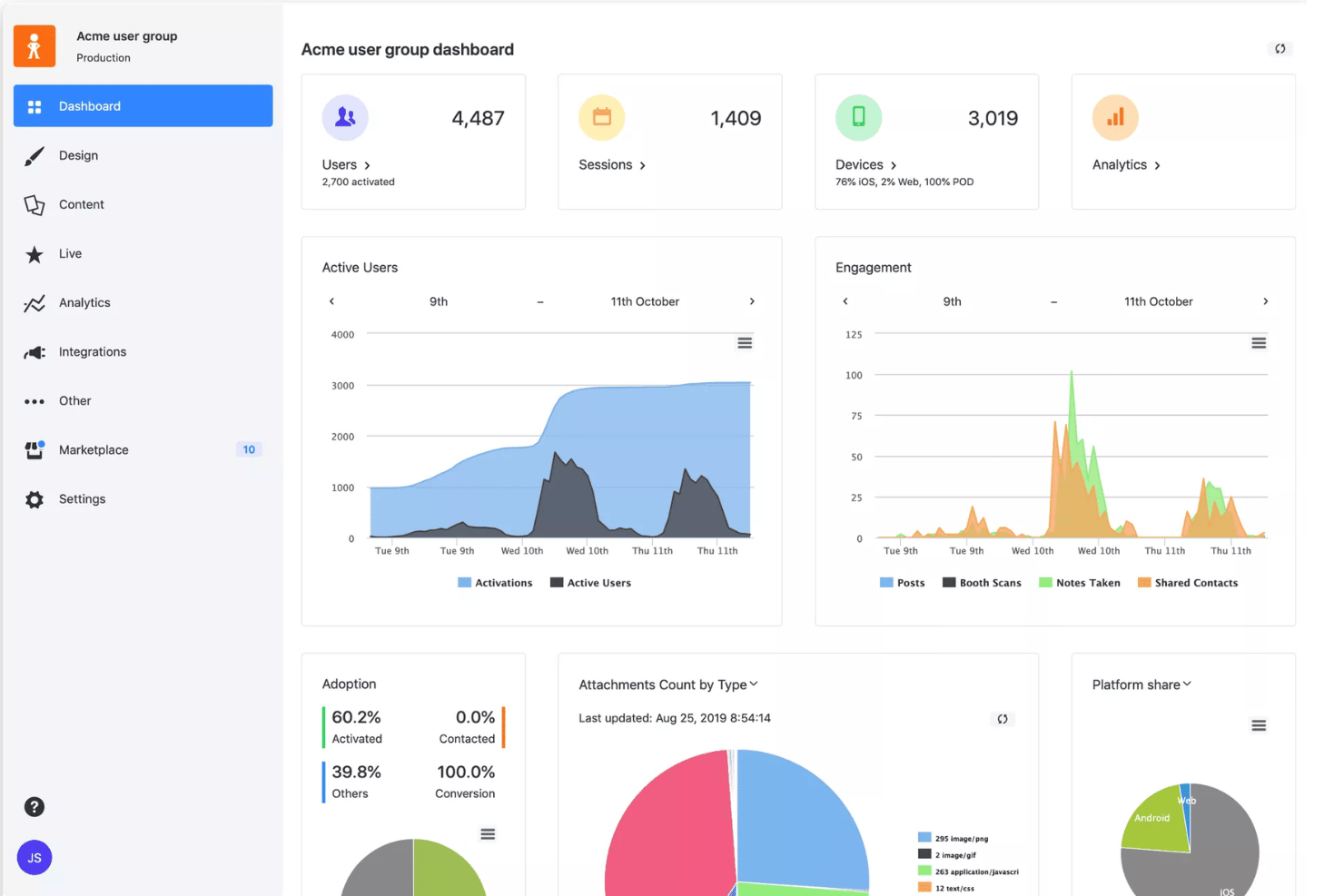Toggle the Shared Contacts legend series
This screenshot has width=1344, height=896.
tap(1188, 583)
